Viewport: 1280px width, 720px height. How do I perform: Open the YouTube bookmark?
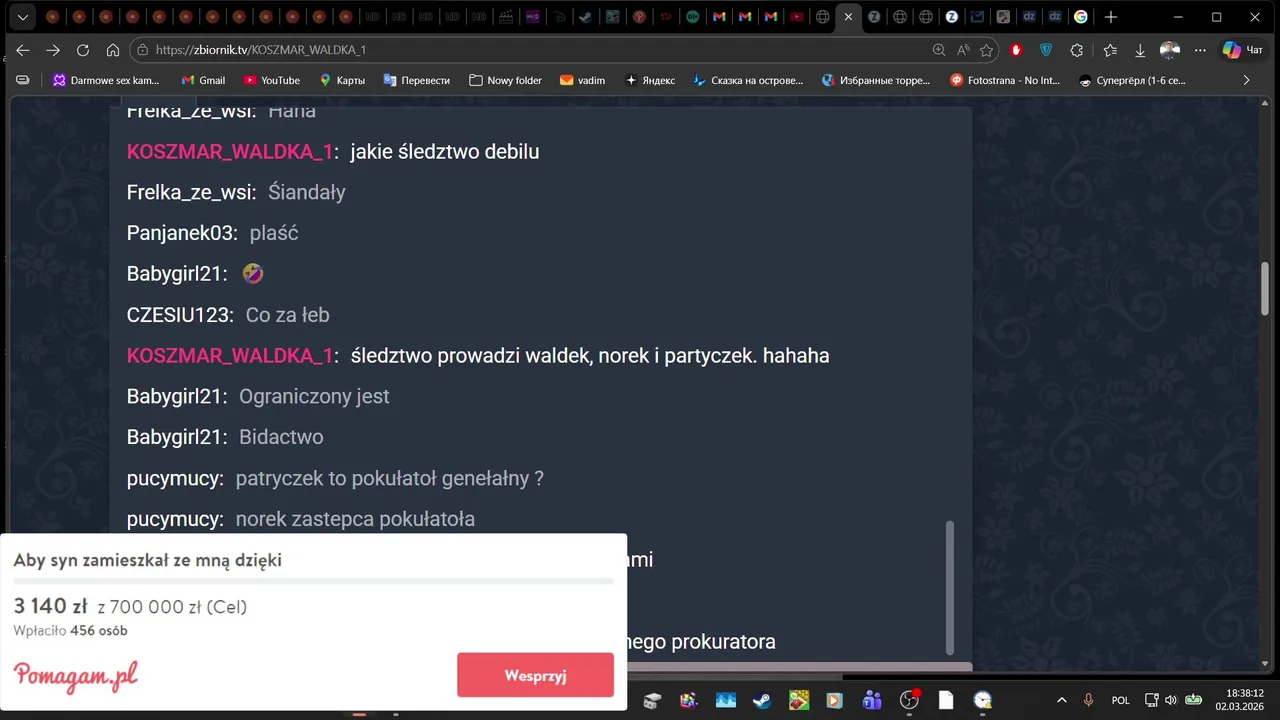pos(271,80)
